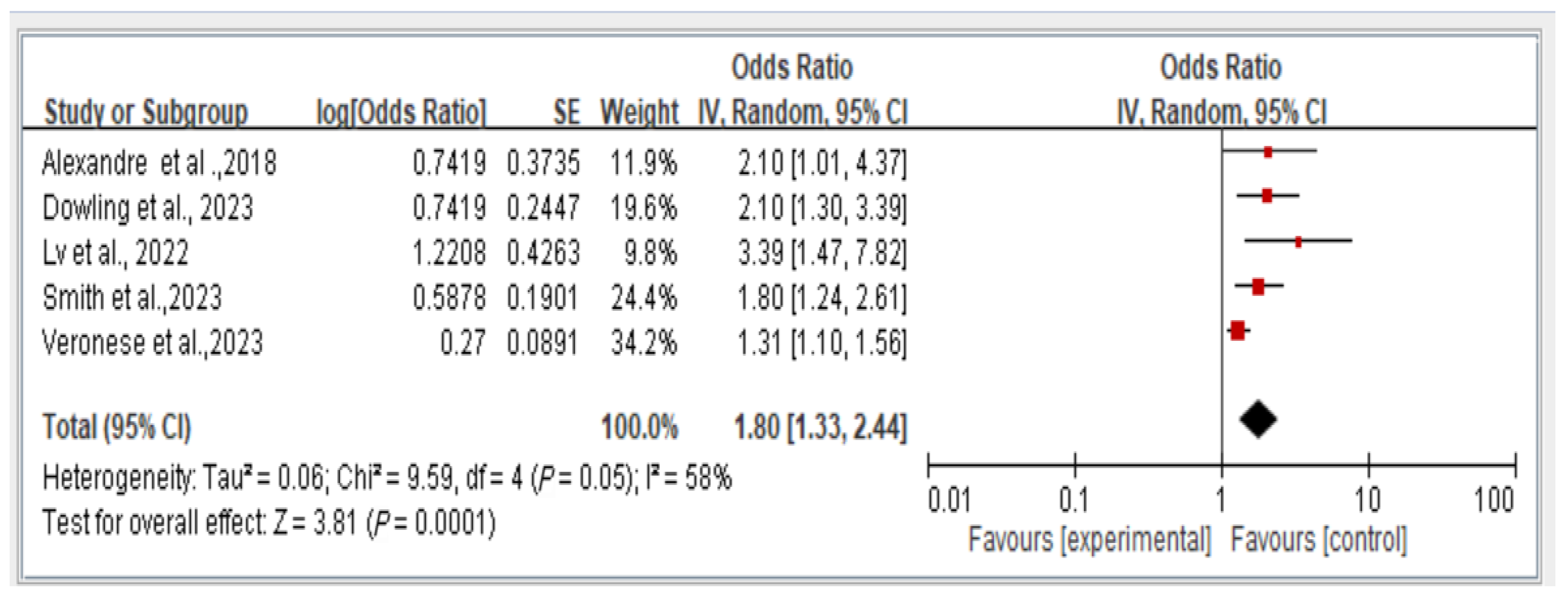
Task: Click the Heterogeneity statistics text line
Action: point(387,478)
